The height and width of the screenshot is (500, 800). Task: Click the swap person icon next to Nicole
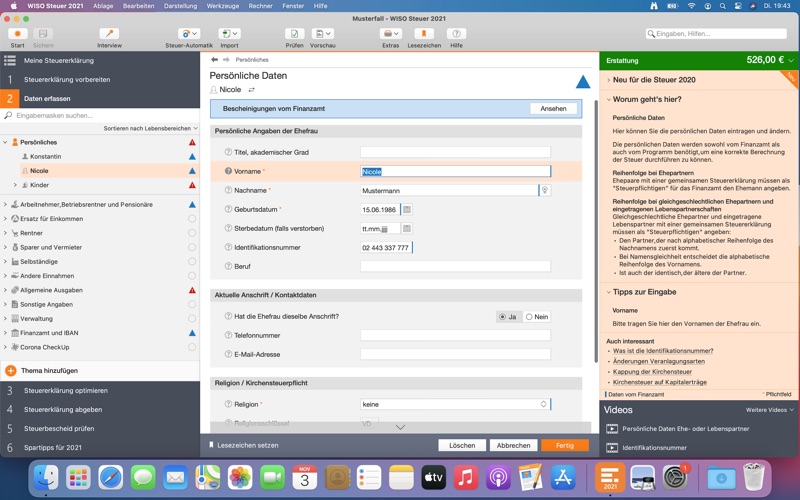(x=251, y=90)
